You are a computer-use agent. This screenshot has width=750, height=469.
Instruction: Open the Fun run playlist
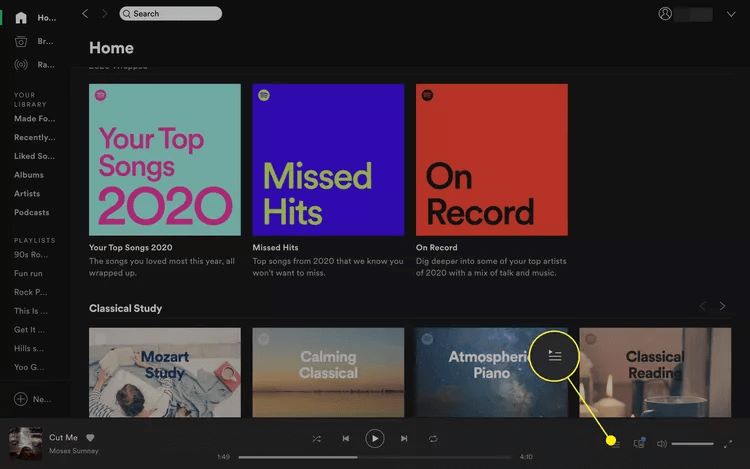[x=28, y=273]
